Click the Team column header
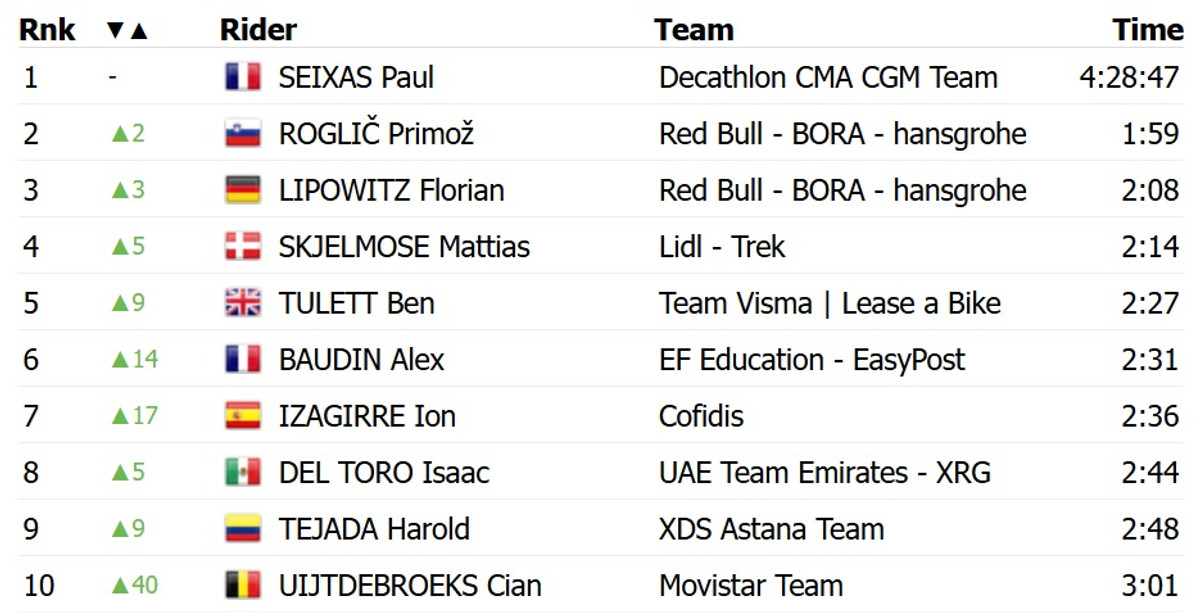 point(694,31)
